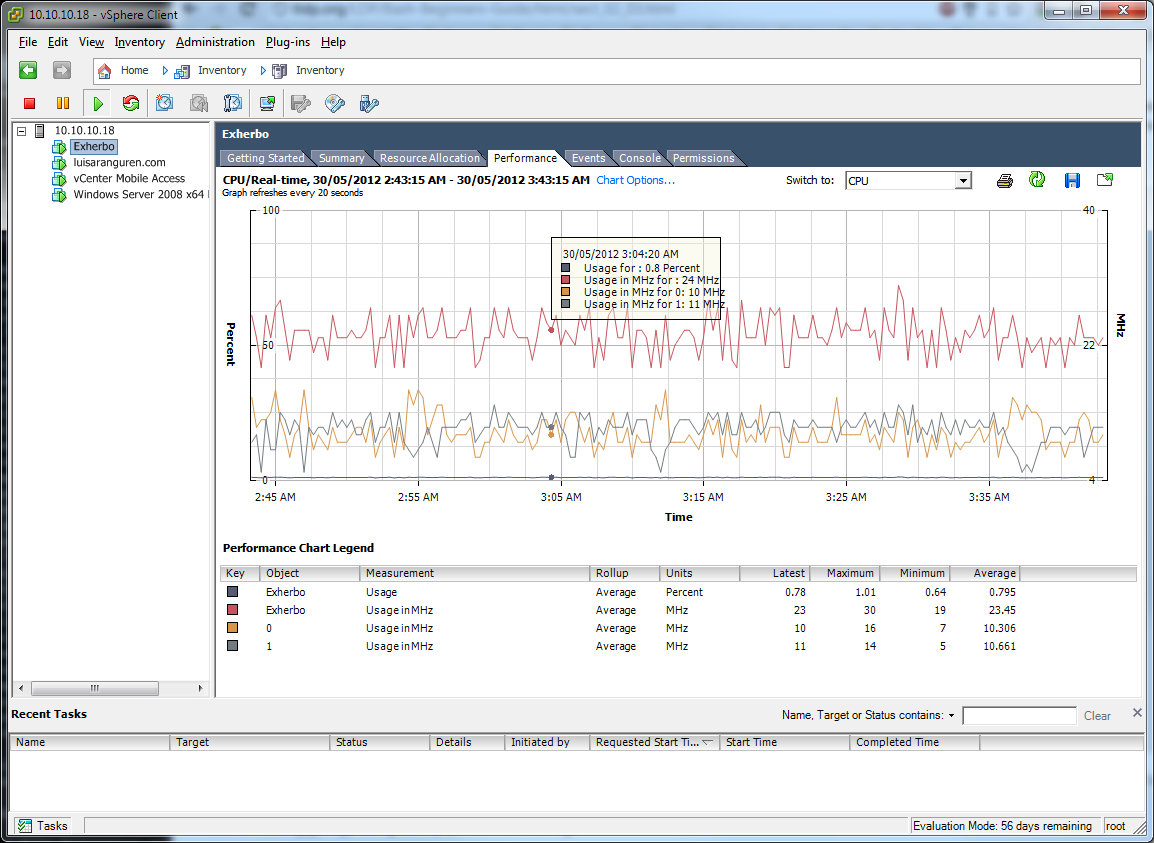1154x843 pixels.
Task: Take a snapshot of the virtual machine
Action: tap(165, 103)
